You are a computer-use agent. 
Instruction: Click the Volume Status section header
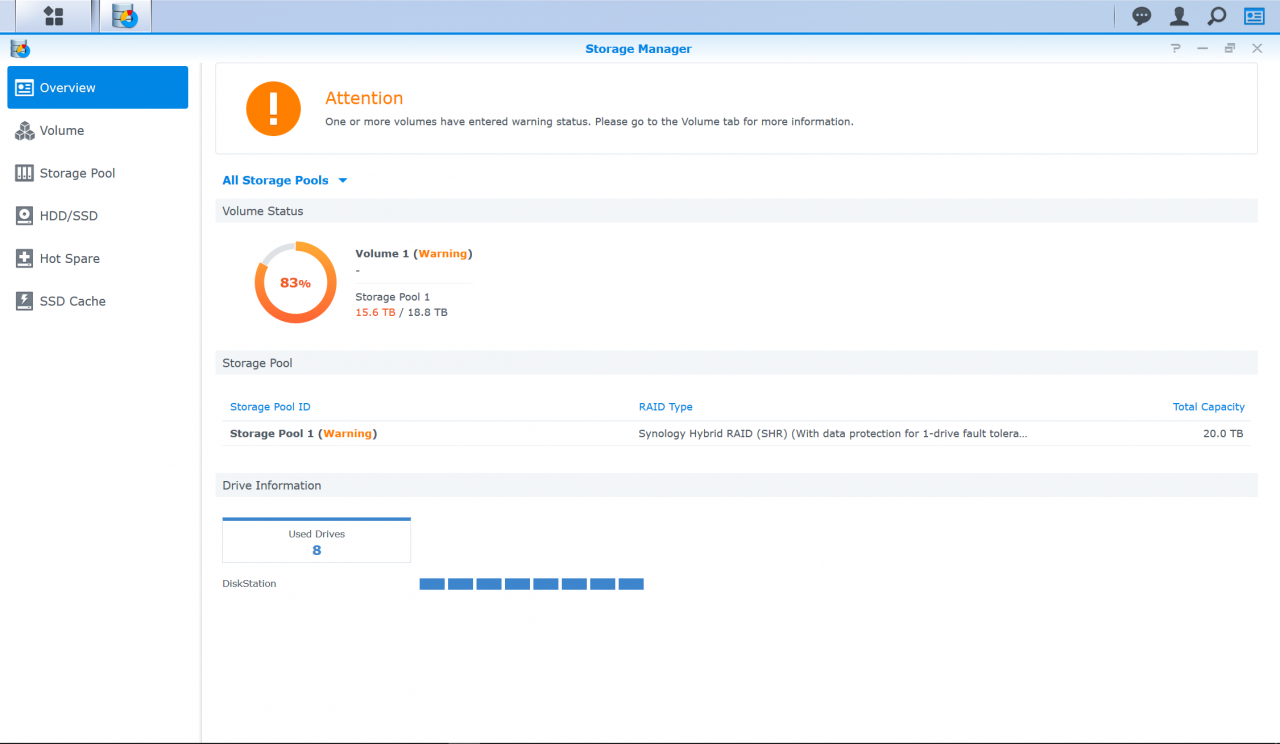click(x=736, y=211)
